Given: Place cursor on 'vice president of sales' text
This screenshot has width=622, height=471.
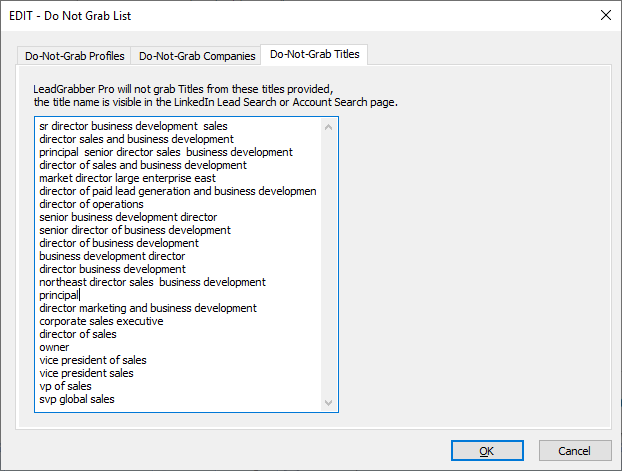Looking at the screenshot, I should (93, 360).
